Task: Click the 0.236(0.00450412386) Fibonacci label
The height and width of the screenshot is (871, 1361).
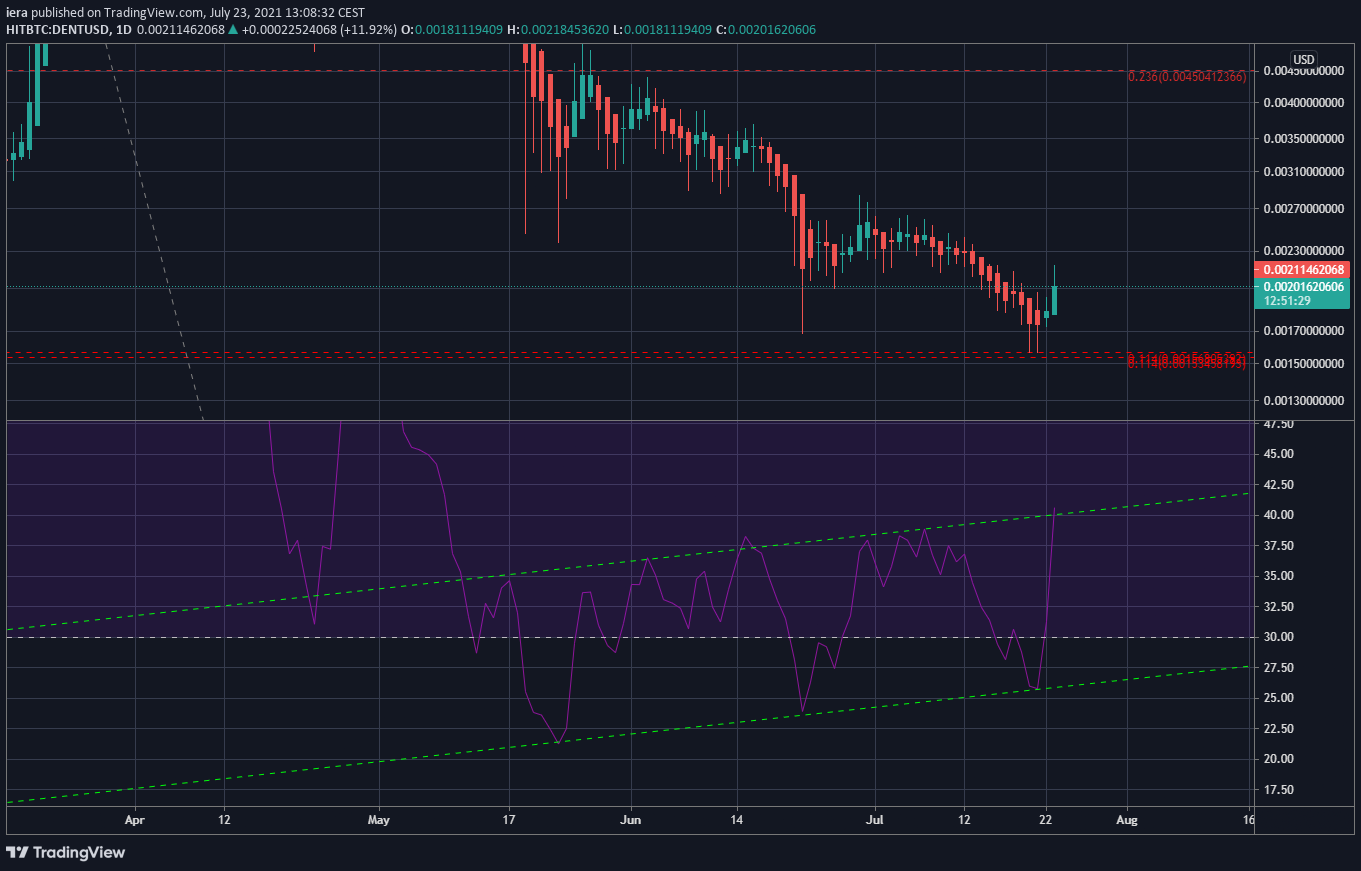Action: pos(1186,77)
